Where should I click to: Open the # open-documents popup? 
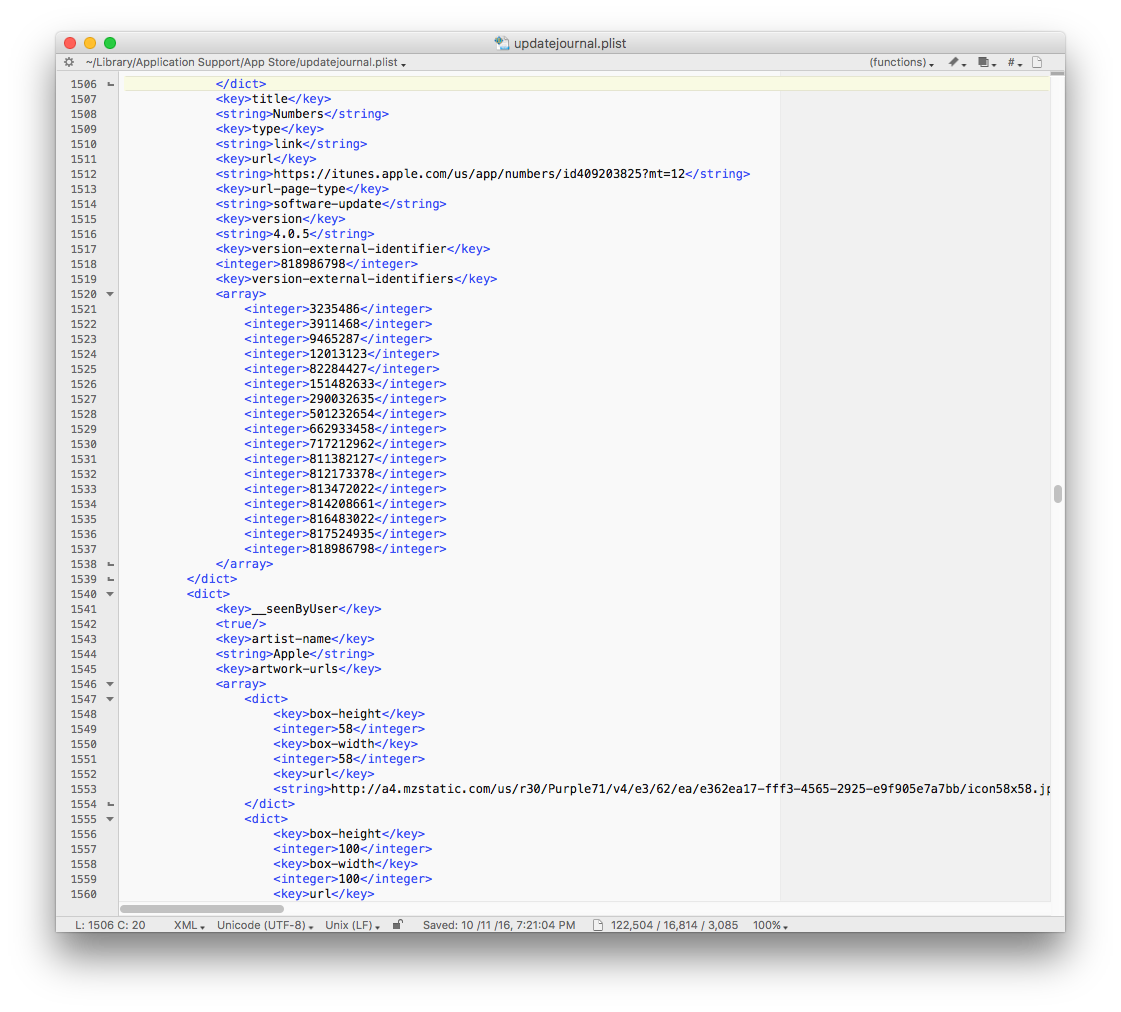point(1014,62)
